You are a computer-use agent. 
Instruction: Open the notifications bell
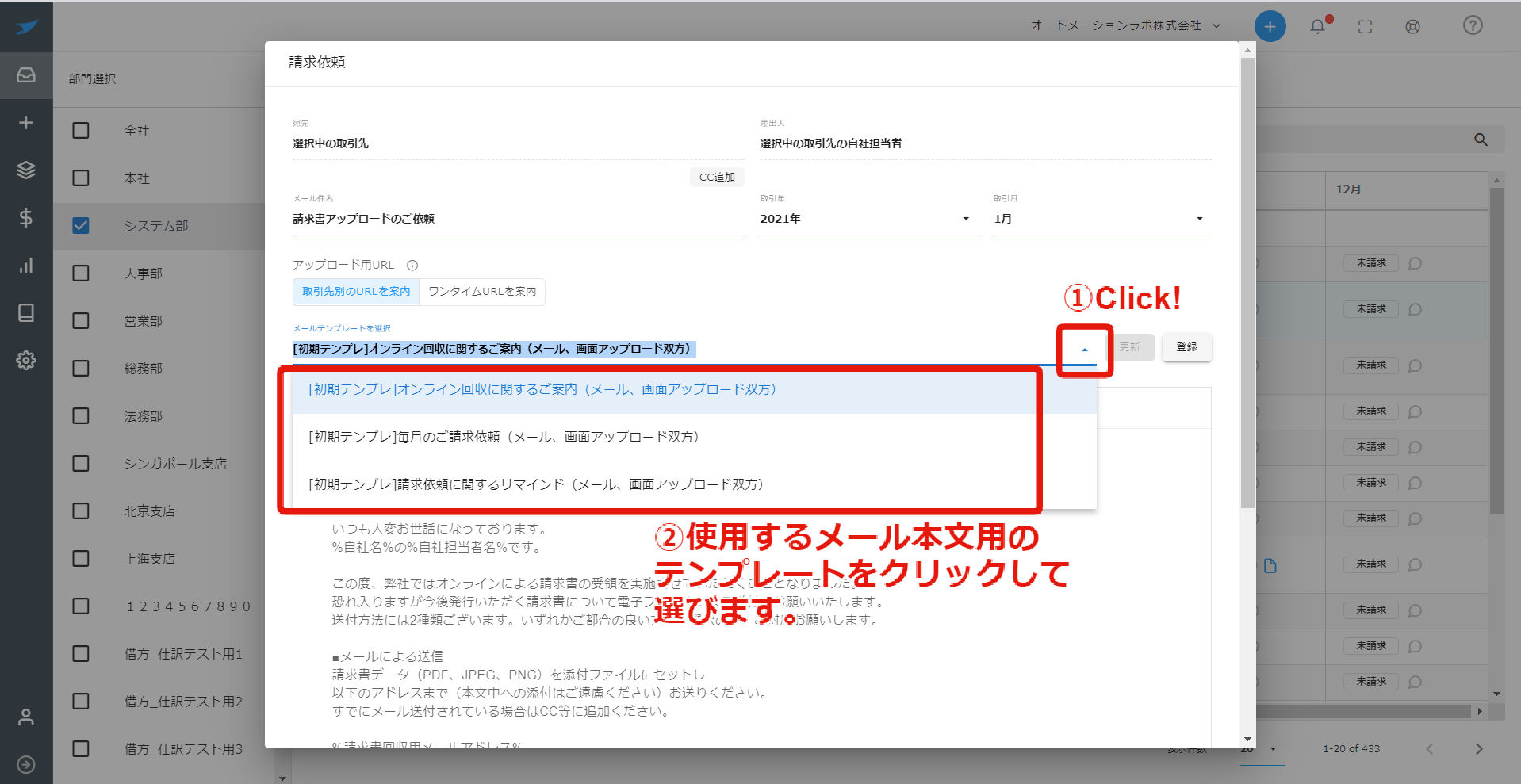(1318, 26)
